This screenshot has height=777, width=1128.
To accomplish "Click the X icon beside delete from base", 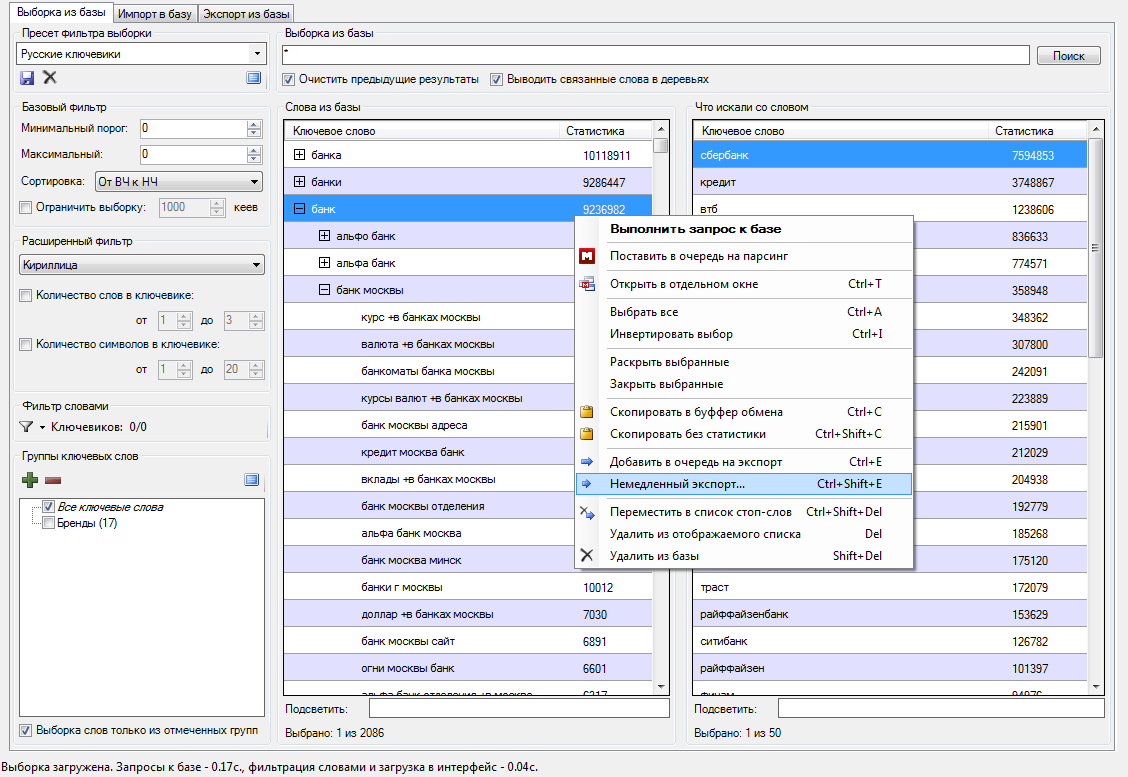I will tap(587, 555).
